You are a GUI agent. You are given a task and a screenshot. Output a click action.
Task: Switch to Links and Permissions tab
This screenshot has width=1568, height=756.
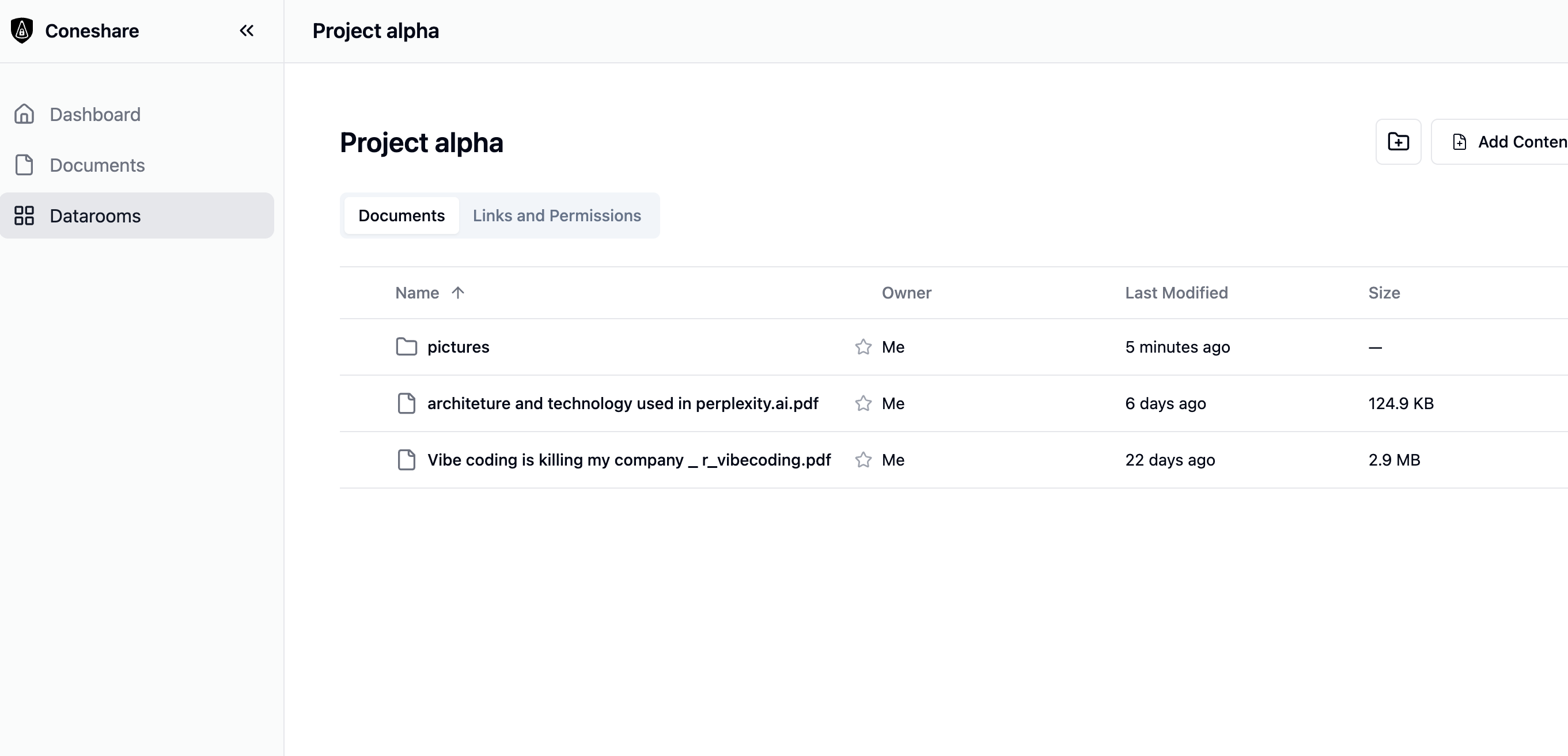coord(556,216)
